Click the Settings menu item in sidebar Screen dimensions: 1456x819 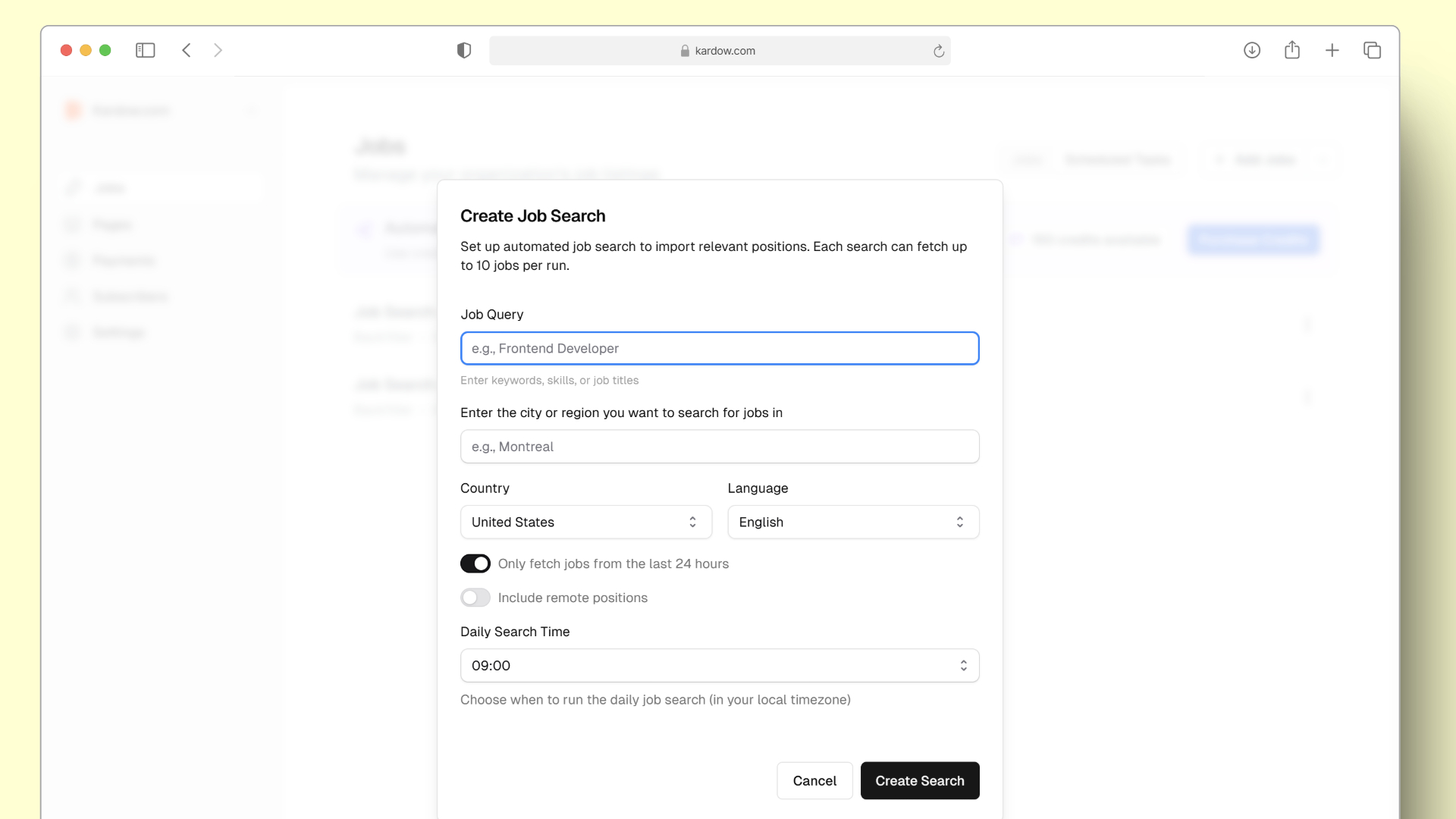[x=119, y=332]
